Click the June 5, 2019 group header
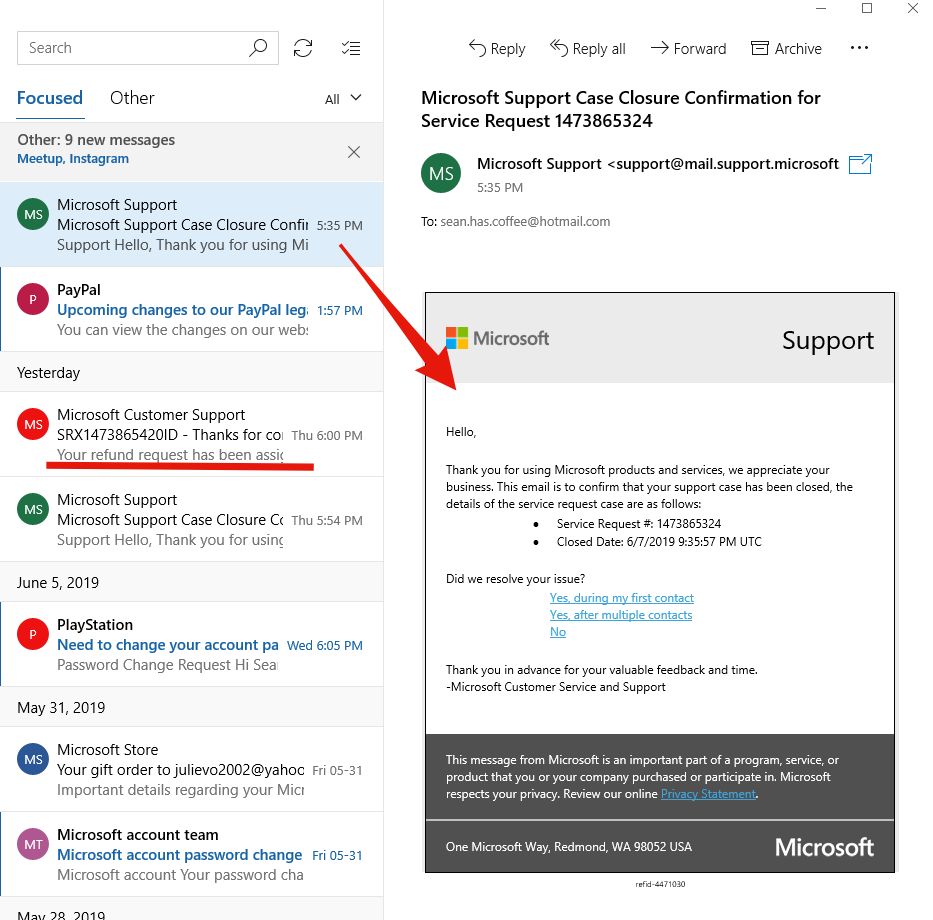Image resolution: width=933 pixels, height=920 pixels. 192,583
